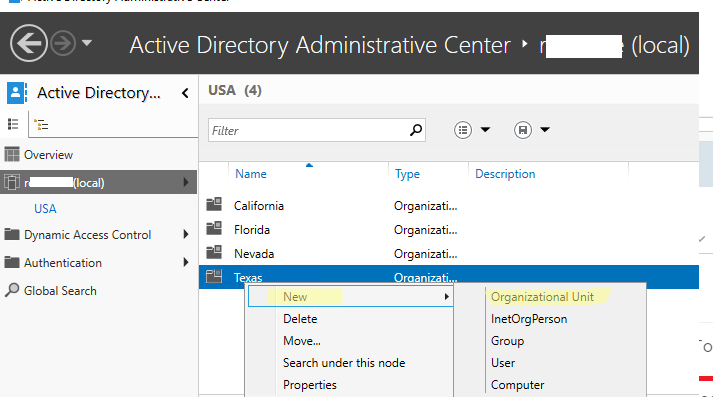The height and width of the screenshot is (397, 713).
Task: Choose Move... from context menu
Action: [x=302, y=341]
